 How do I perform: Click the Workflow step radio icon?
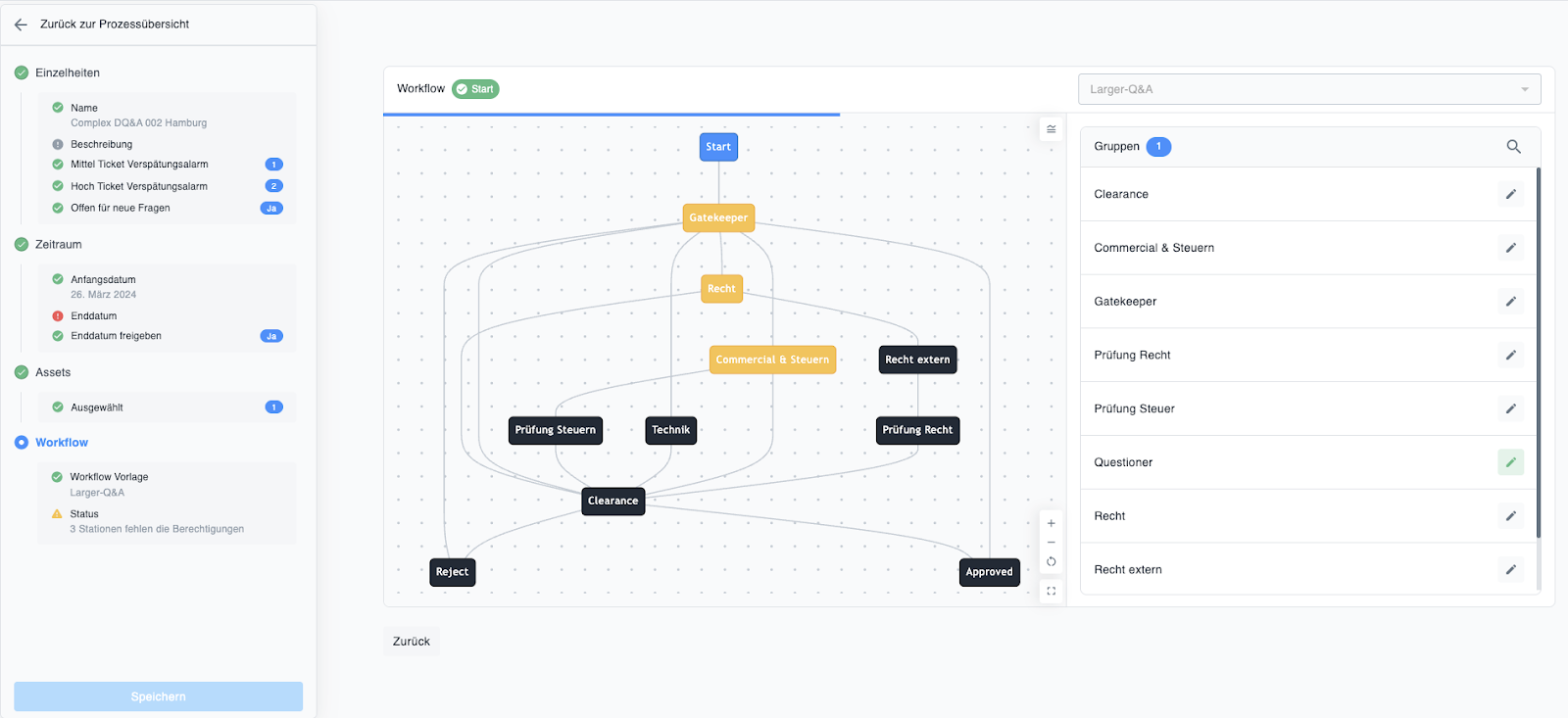[22, 443]
